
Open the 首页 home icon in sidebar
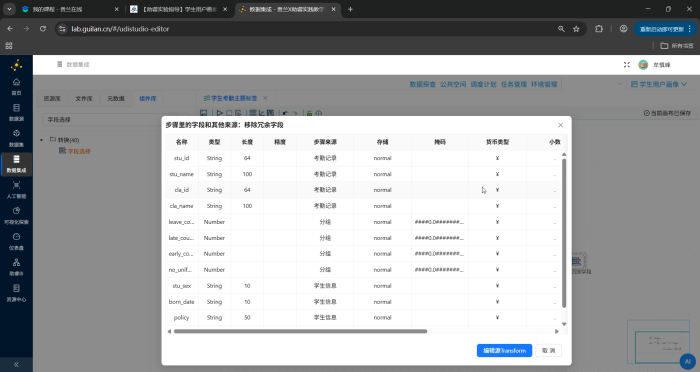coord(16,86)
